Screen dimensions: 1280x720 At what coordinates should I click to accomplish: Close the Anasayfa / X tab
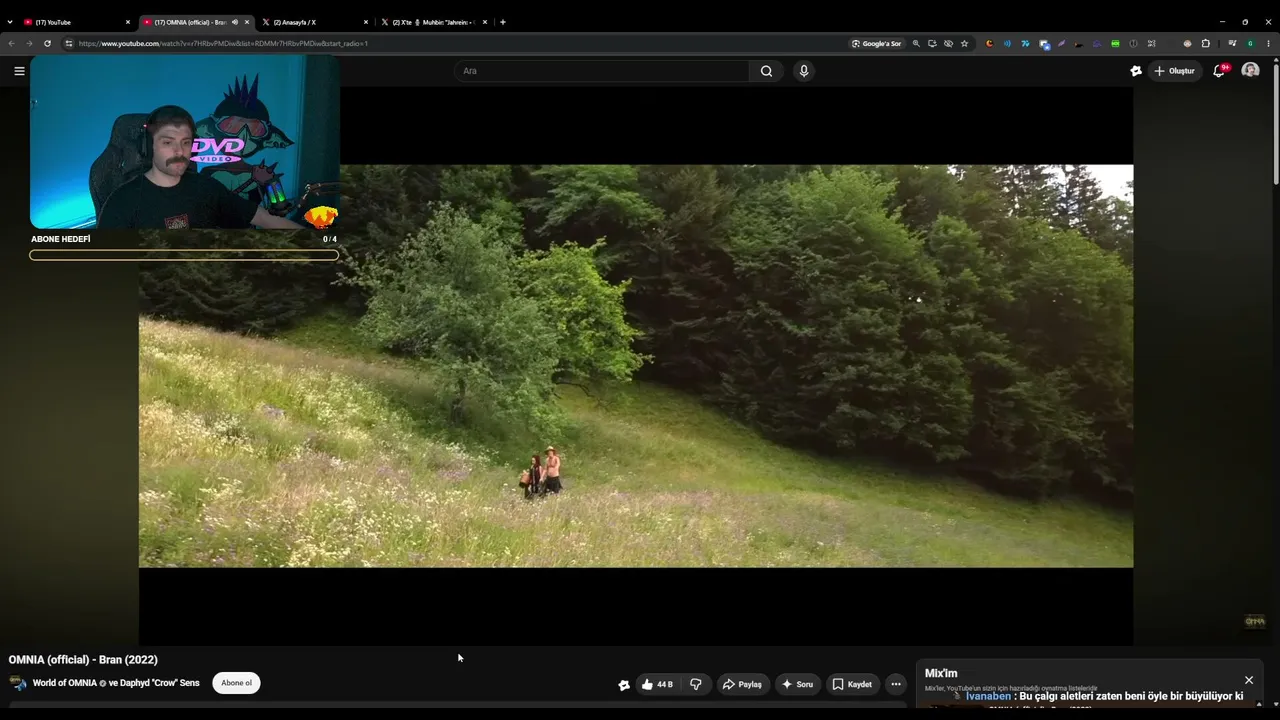pyautogui.click(x=365, y=22)
